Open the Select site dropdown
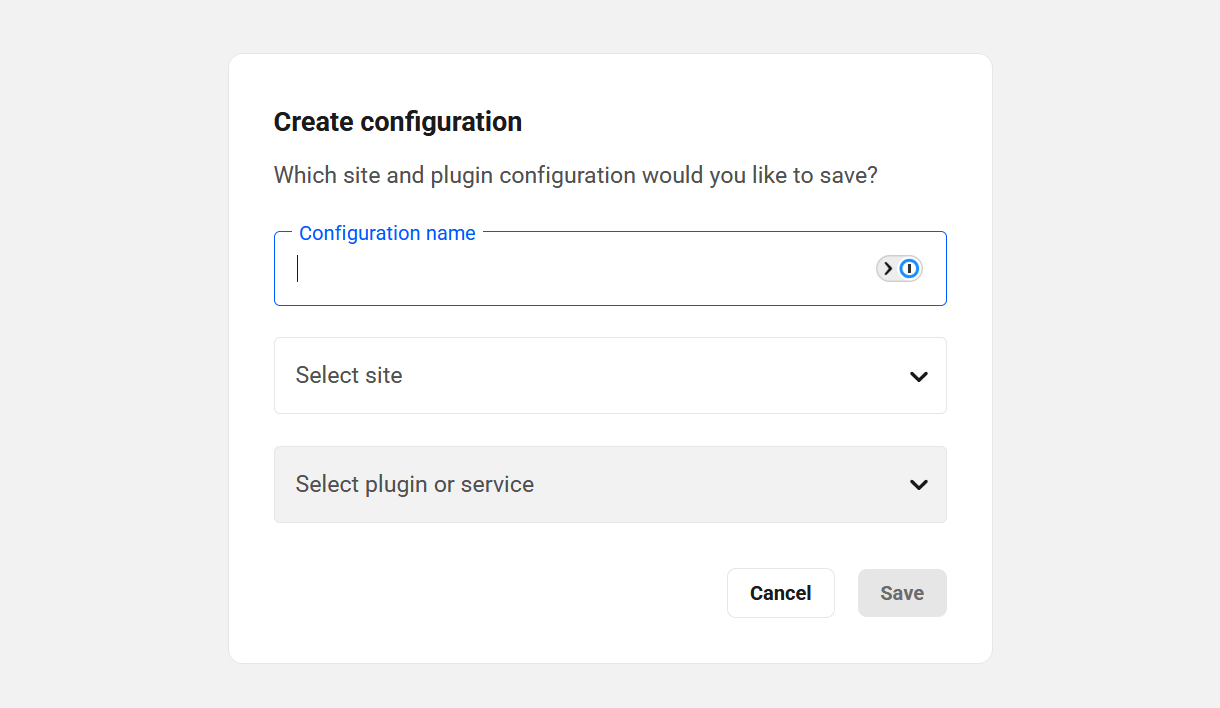The image size is (1220, 708). coord(610,375)
